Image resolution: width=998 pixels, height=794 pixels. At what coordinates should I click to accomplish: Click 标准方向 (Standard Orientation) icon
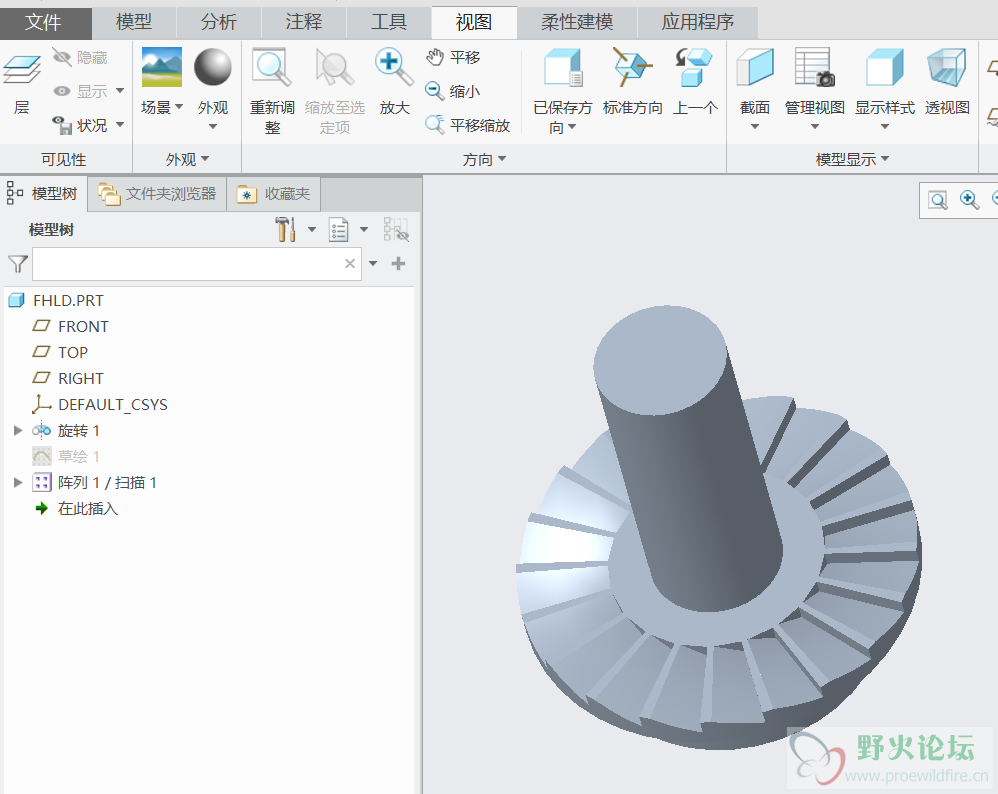632,67
